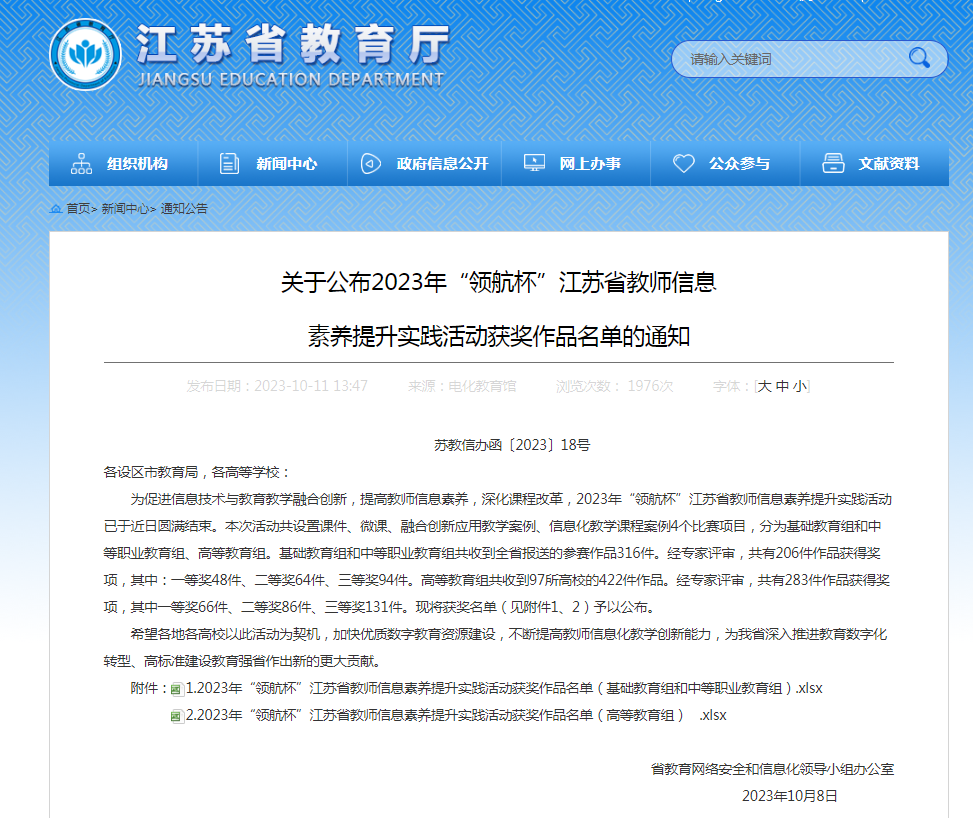Click the 新闻中心 document icon
This screenshot has width=973, height=818.
(x=230, y=164)
